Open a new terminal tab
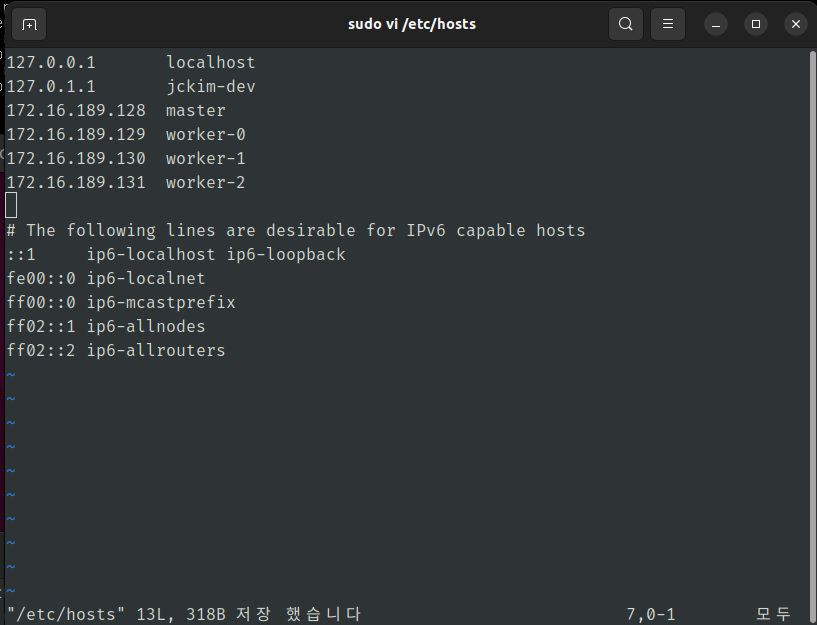The height and width of the screenshot is (625, 817). click(x=29, y=24)
